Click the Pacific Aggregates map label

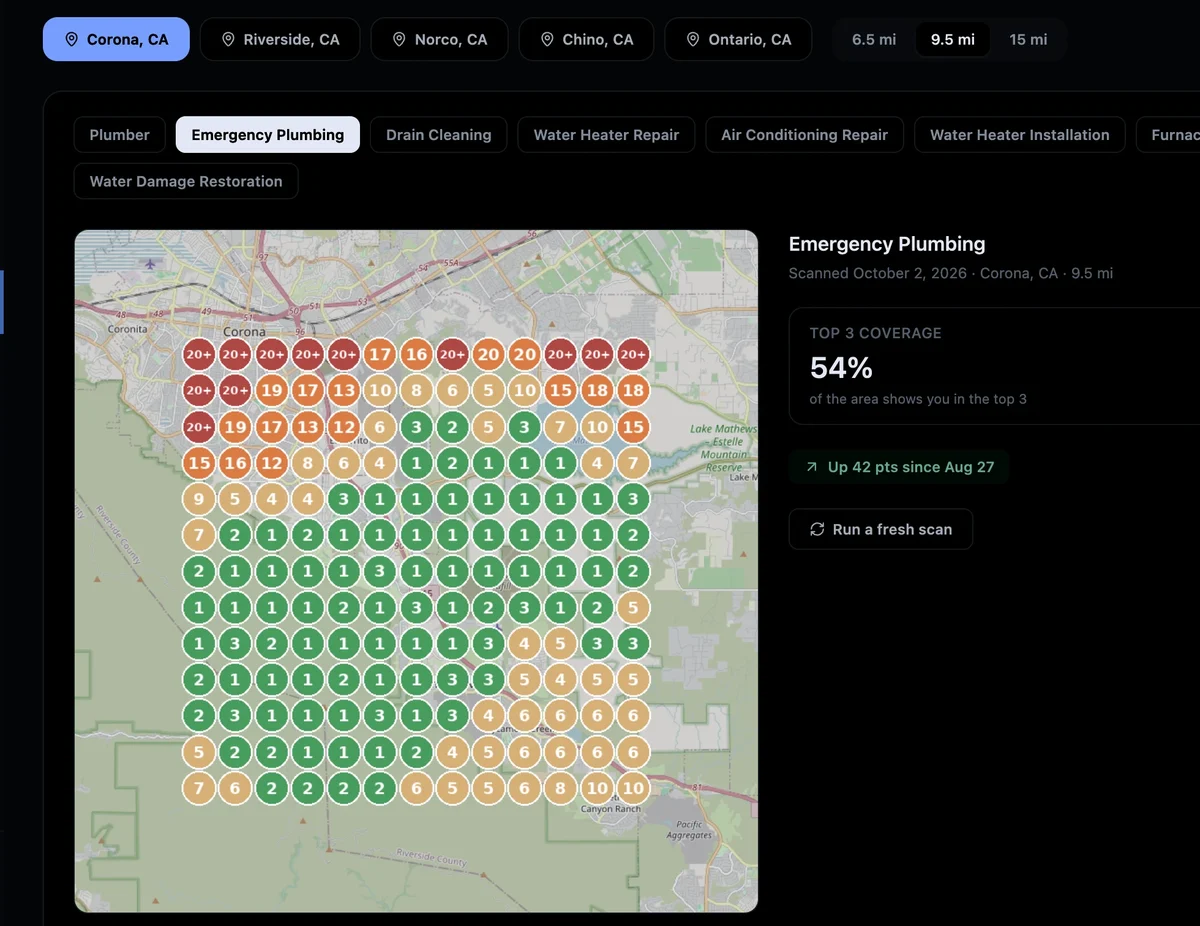point(689,830)
